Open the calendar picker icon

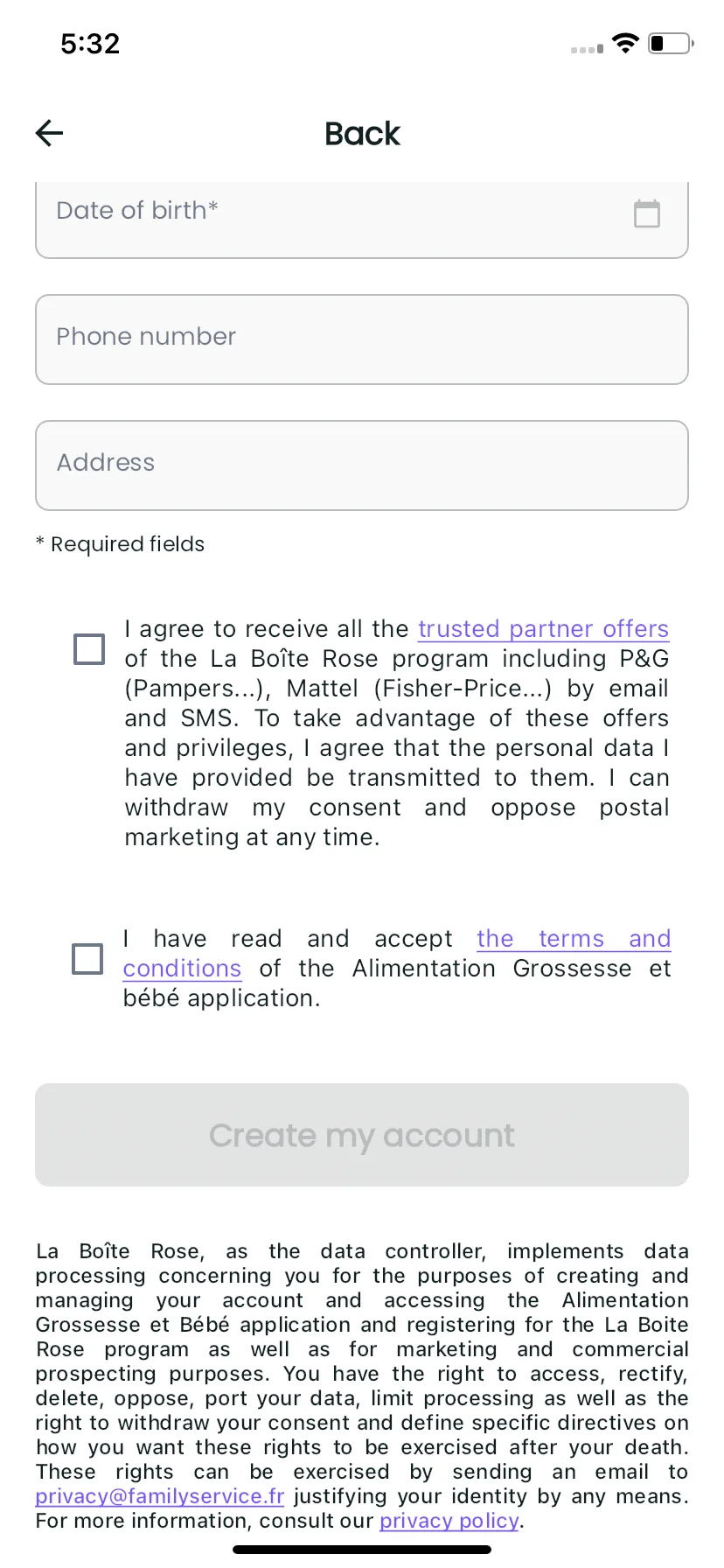point(647,213)
